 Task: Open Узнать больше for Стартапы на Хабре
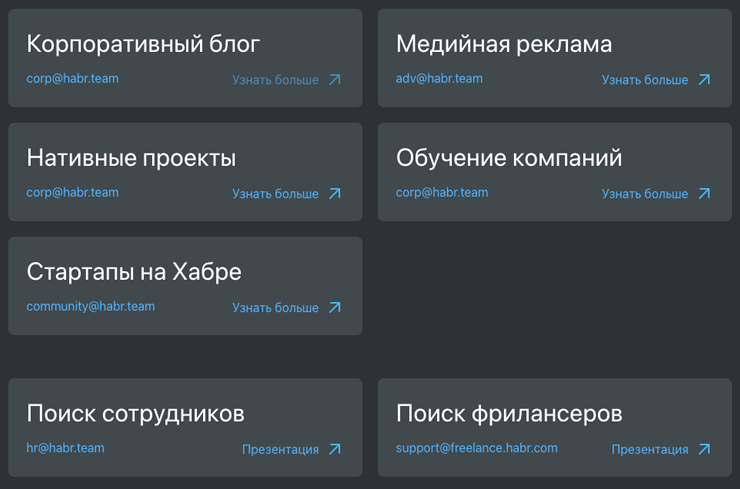click(x=275, y=308)
